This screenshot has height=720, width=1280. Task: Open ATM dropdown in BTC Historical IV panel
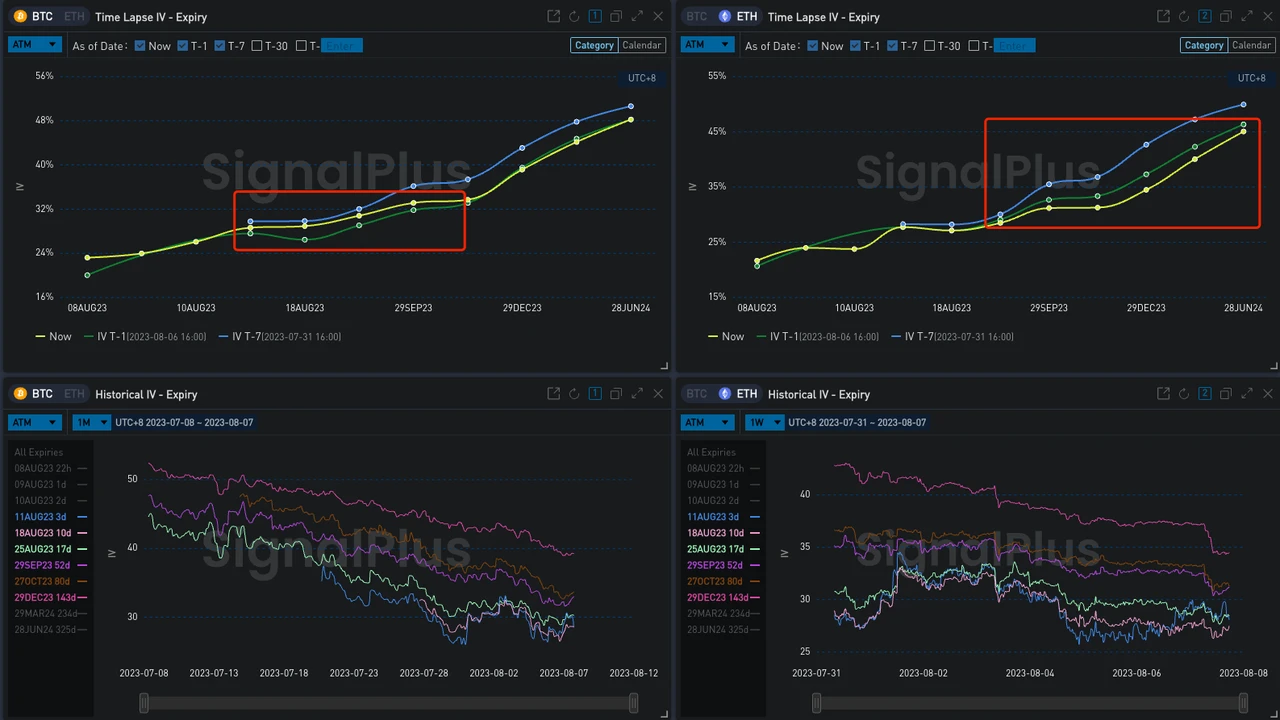pos(35,422)
